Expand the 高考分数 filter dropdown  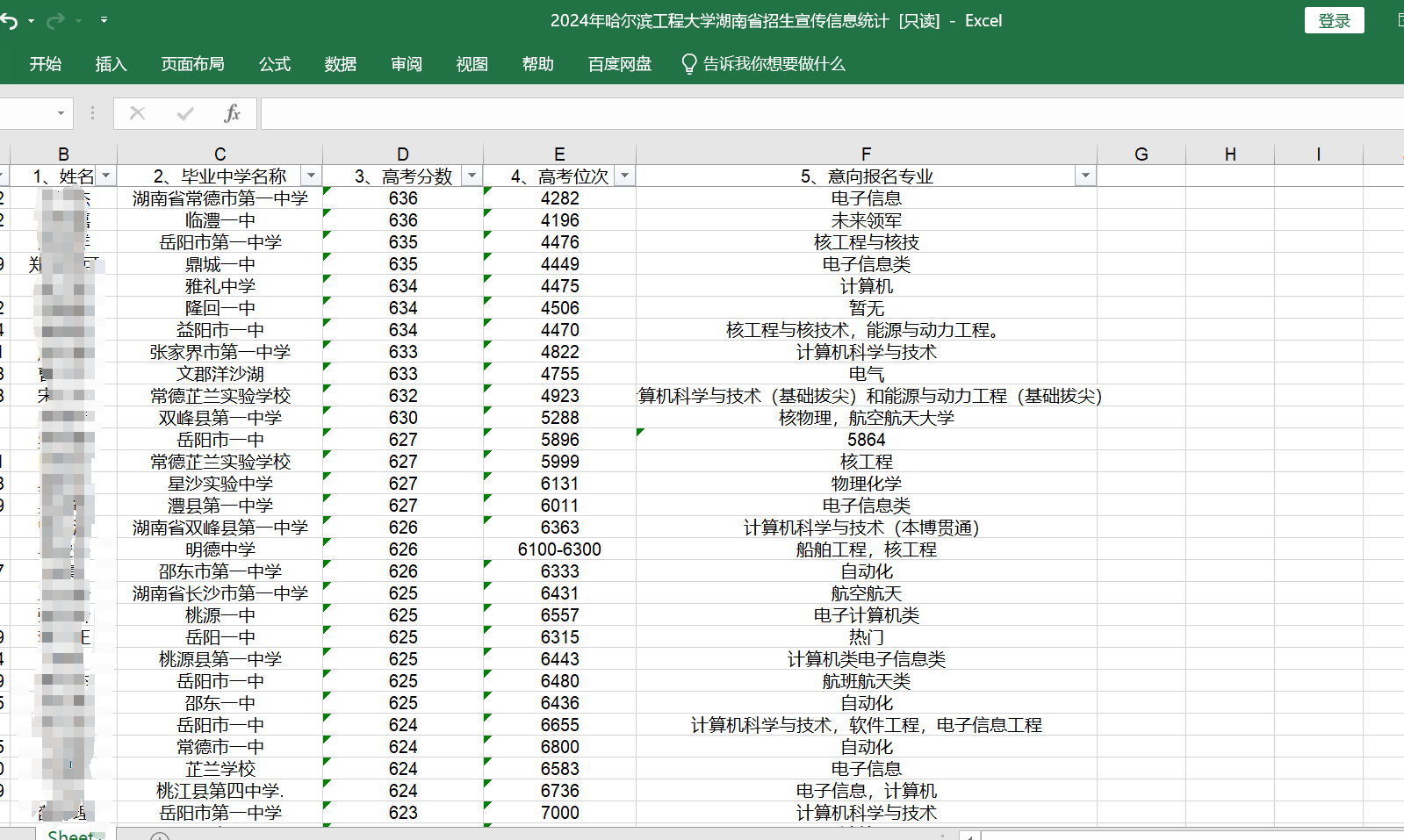(472, 176)
